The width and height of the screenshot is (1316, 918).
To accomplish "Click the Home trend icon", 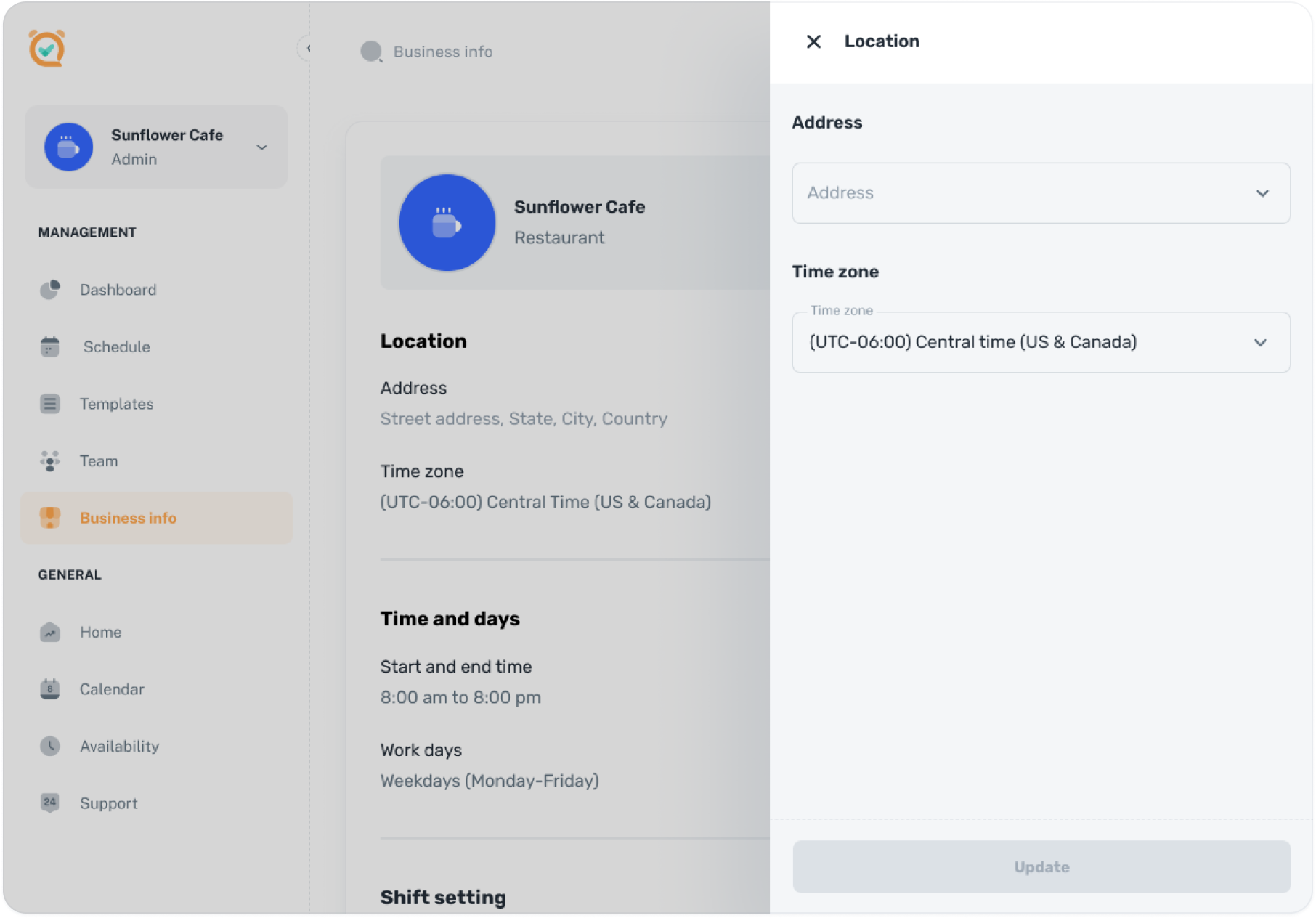I will click(x=49, y=632).
